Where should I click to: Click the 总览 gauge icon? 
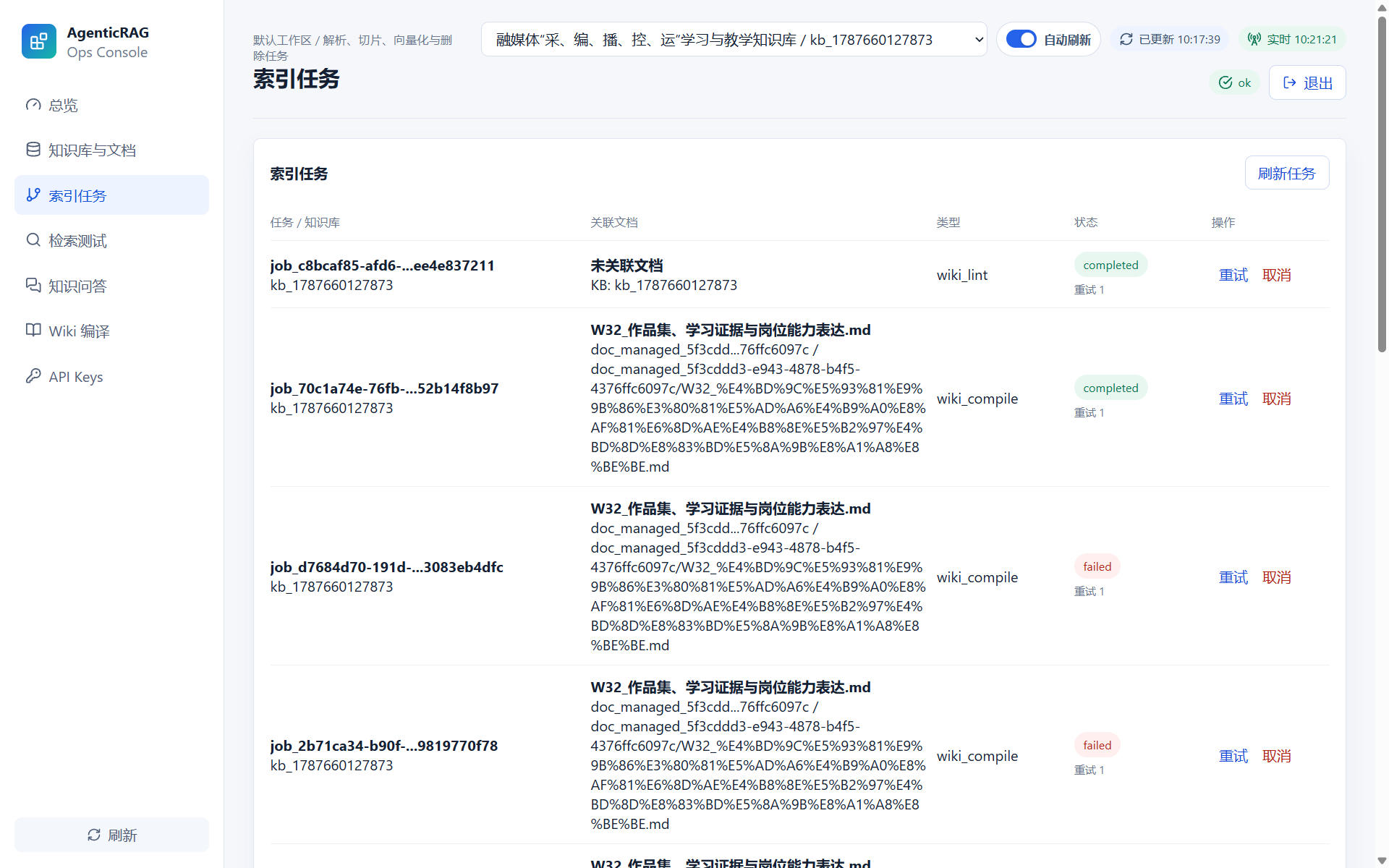[x=33, y=105]
